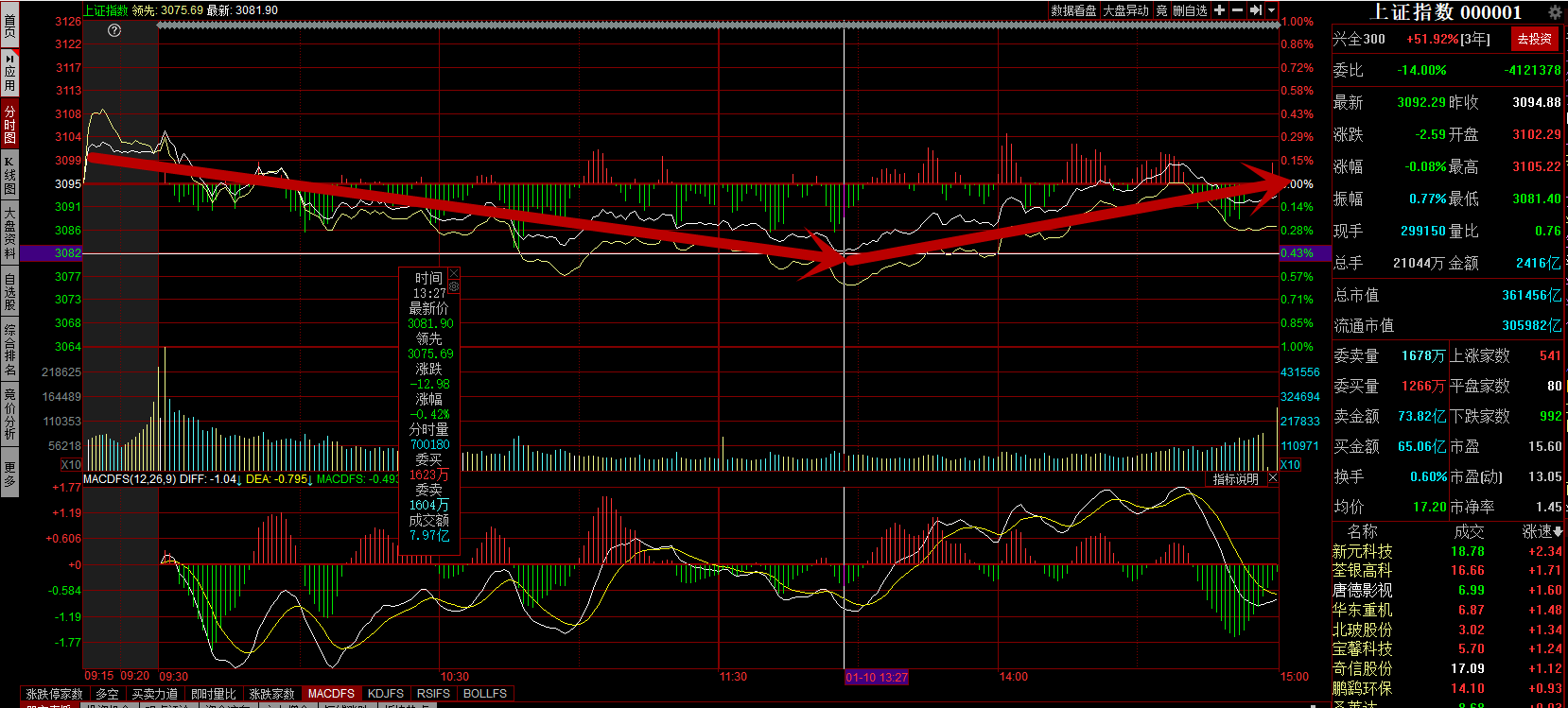This screenshot has height=708, width=1568.
Task: Open gear settings on the crosshair info box
Action: click(454, 286)
